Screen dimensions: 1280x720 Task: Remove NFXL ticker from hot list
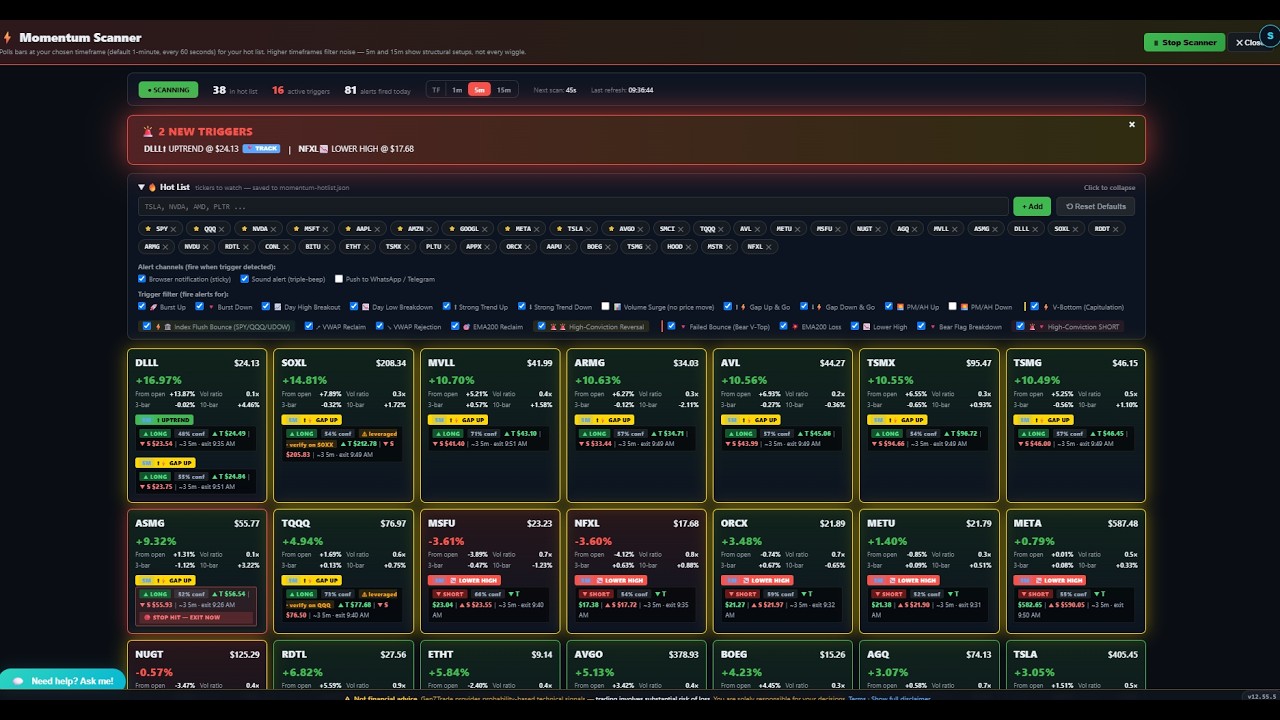[x=768, y=246]
